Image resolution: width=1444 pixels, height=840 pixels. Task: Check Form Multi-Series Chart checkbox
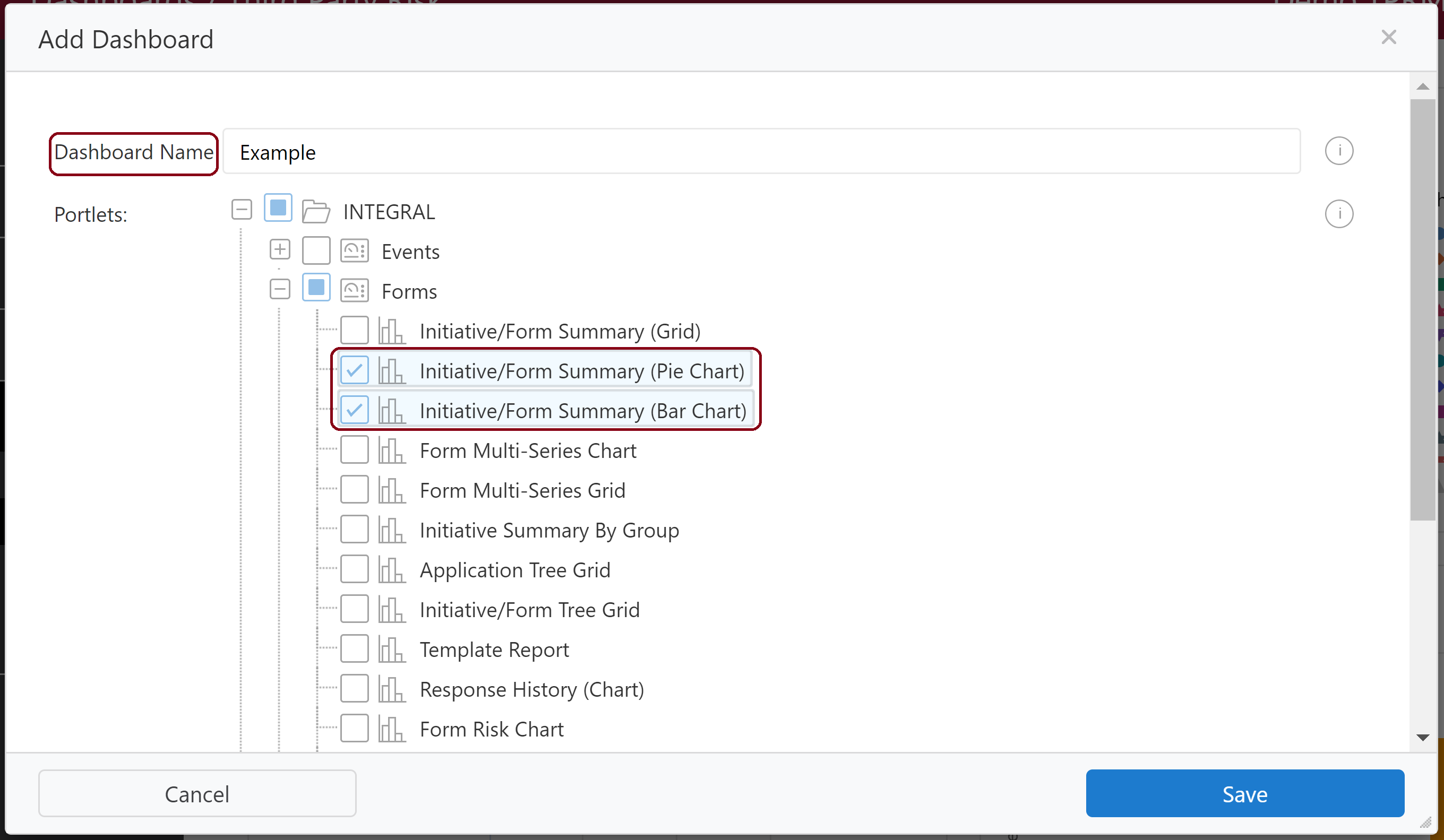[x=354, y=449]
